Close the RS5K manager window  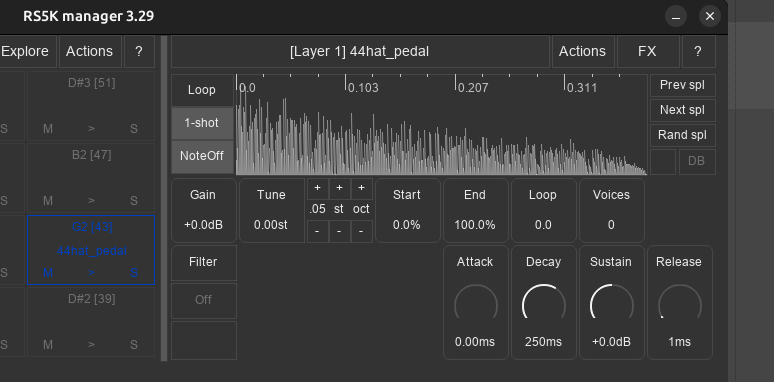pyautogui.click(x=710, y=16)
